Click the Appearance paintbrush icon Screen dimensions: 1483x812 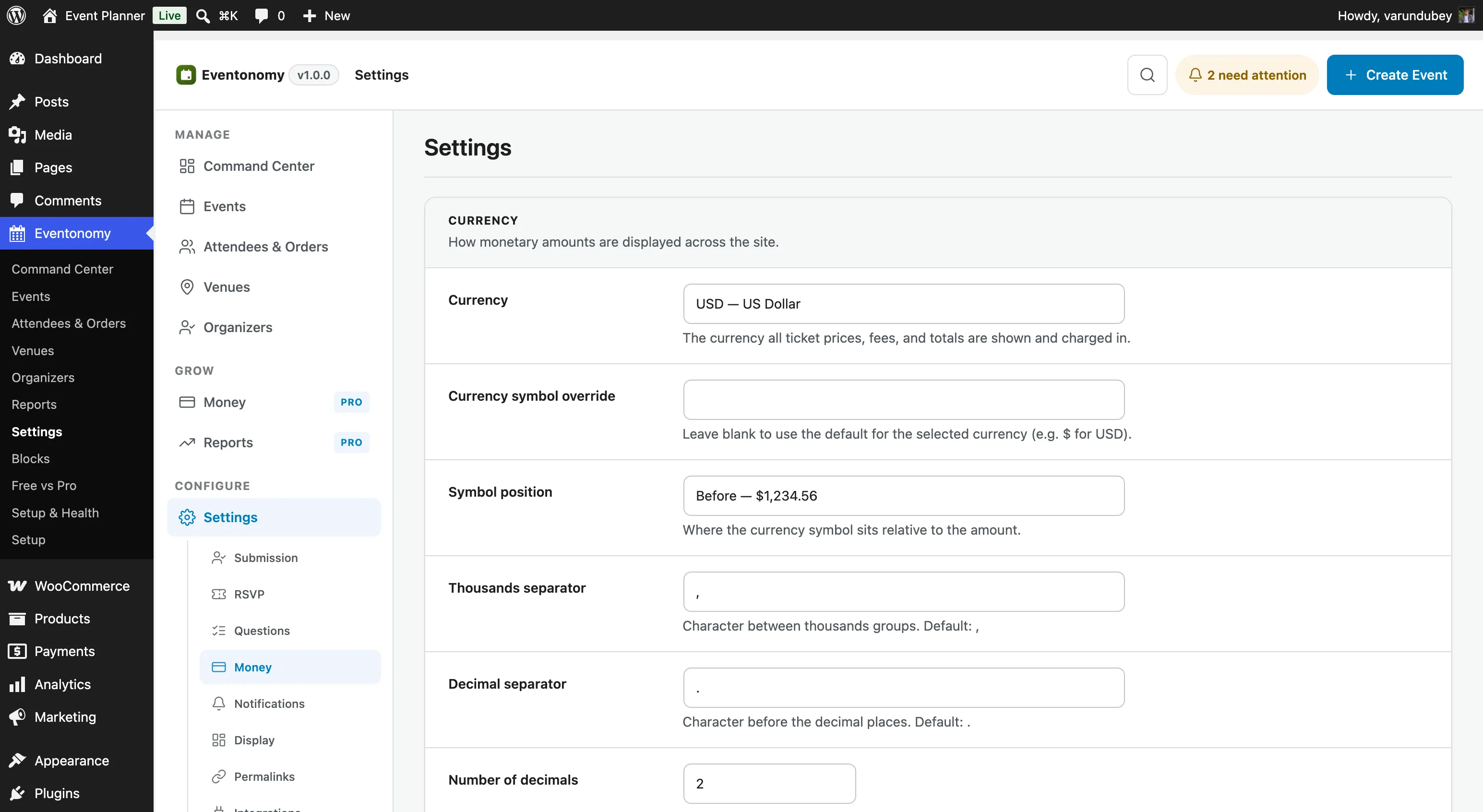coord(17,760)
